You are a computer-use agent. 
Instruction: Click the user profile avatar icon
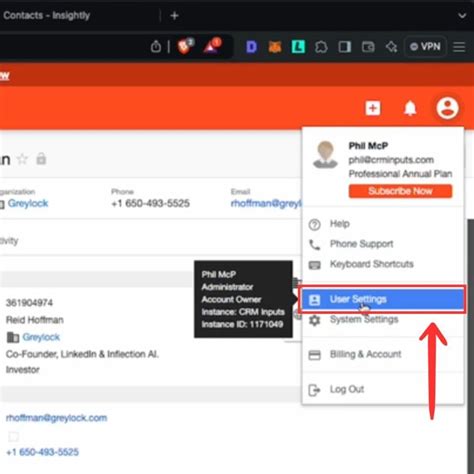pos(447,108)
